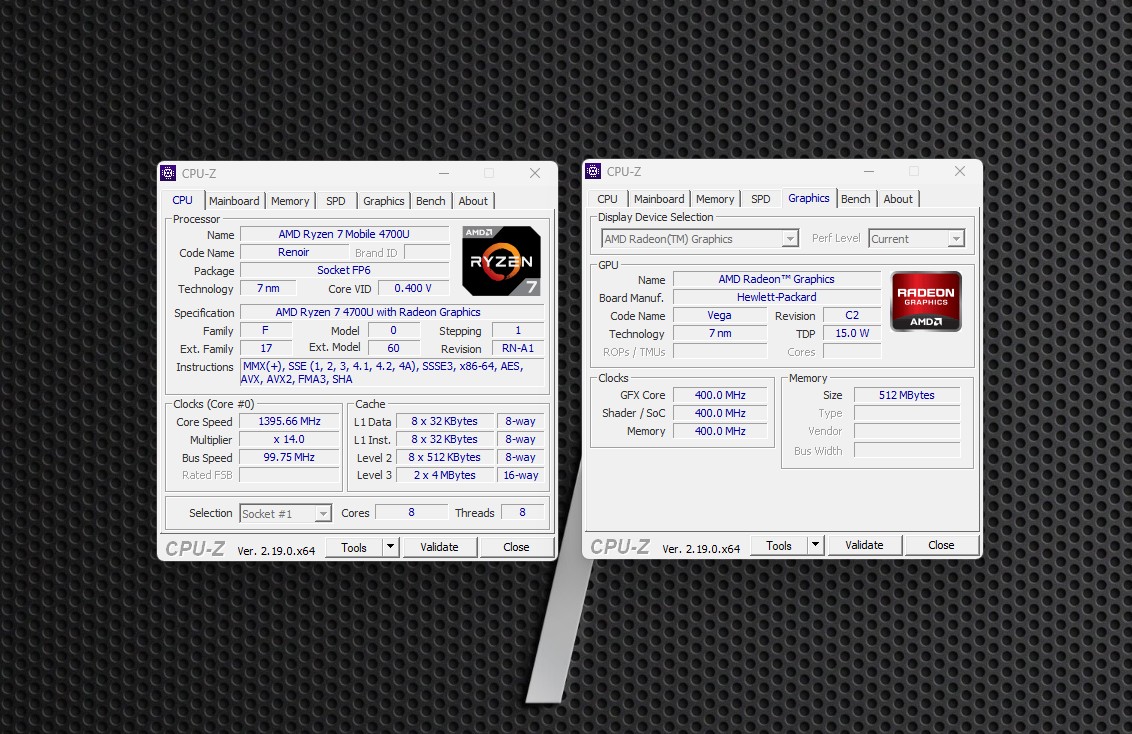Switch to Graphics tab in CPU window
Screen dimensions: 1132x734
tap(384, 201)
